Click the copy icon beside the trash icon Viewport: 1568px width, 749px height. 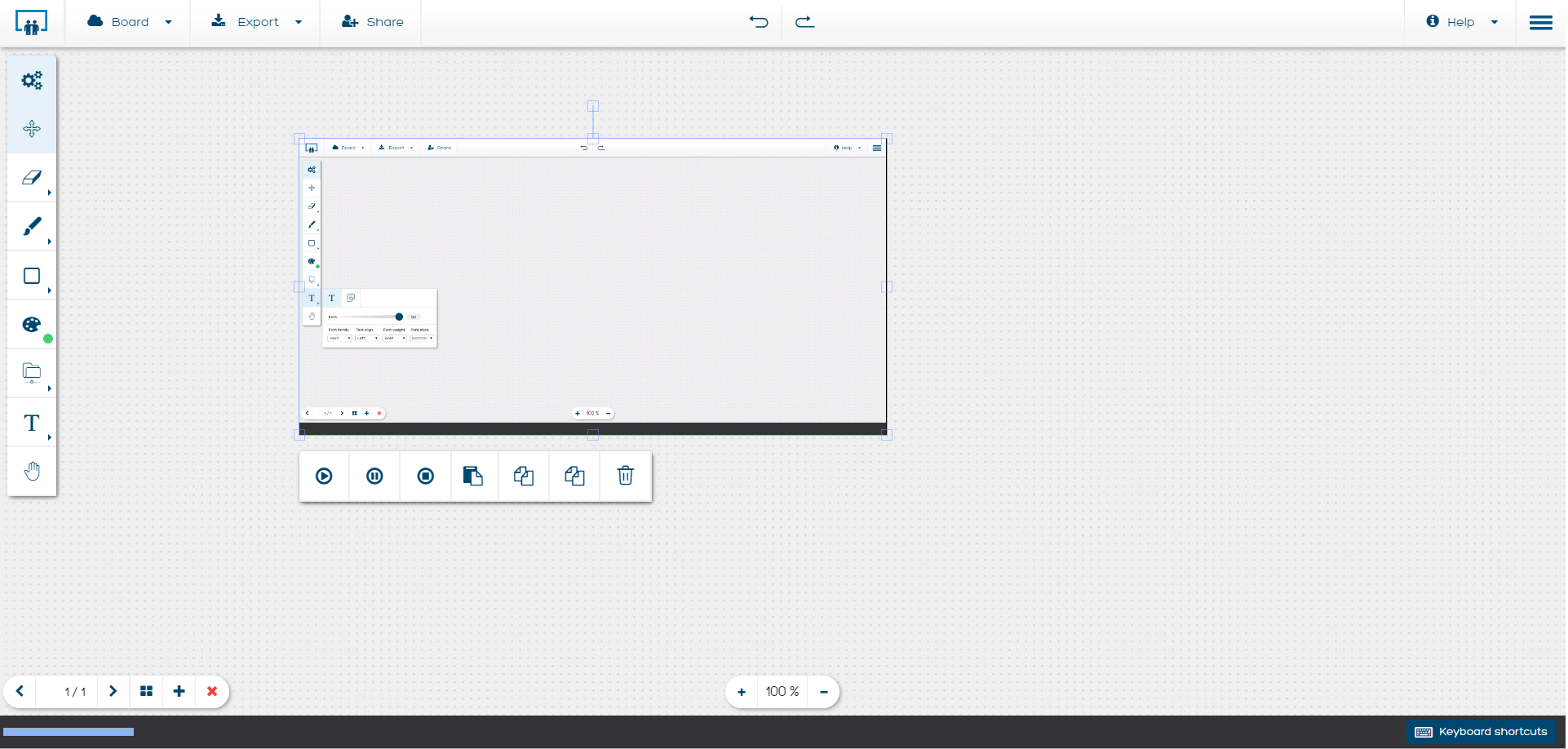point(574,476)
